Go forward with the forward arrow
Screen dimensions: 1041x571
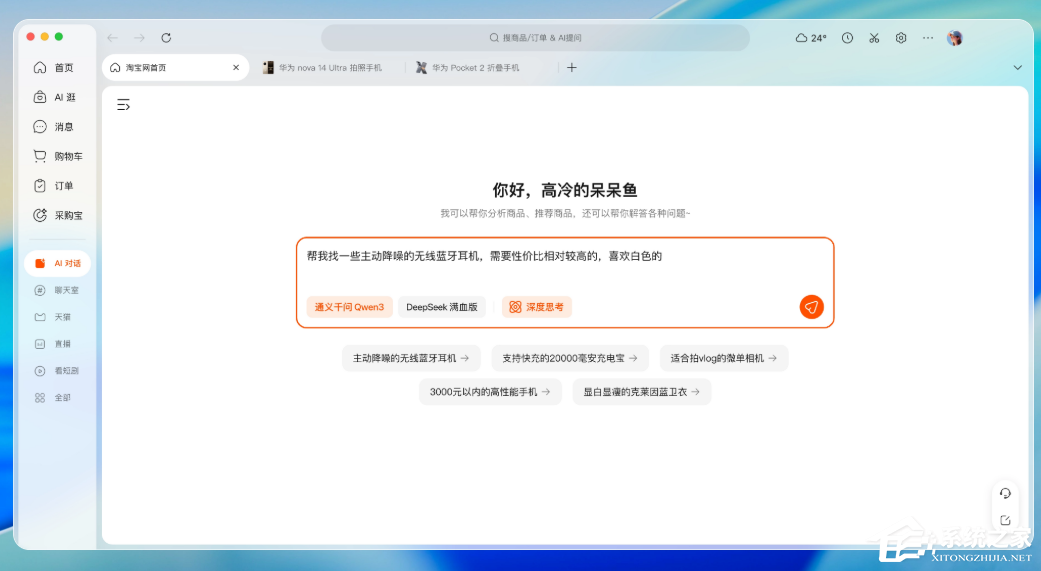click(x=139, y=38)
